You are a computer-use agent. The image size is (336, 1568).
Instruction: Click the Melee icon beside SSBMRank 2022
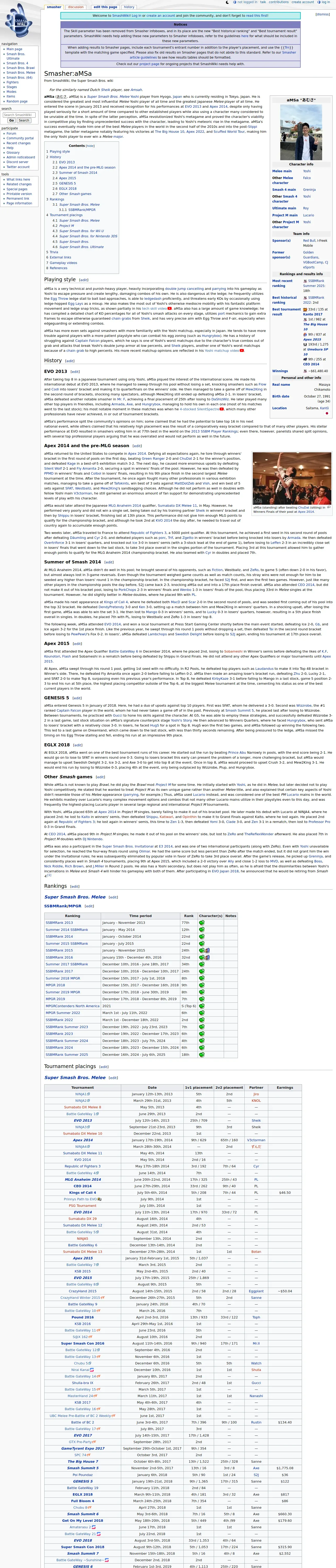click(x=305, y=297)
